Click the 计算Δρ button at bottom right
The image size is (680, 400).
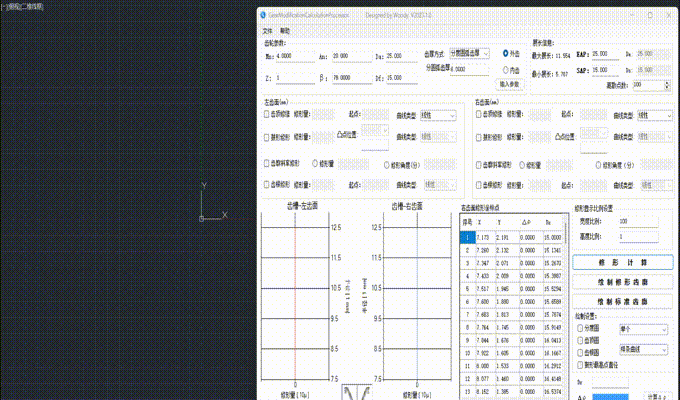[x=657, y=397]
